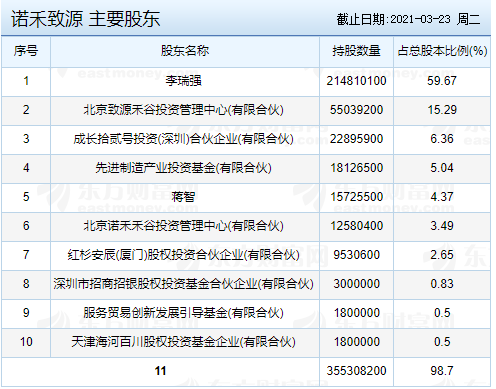Select shareholder name 李瑞强
Viewport: 496px width, 389px height.
coord(183,81)
